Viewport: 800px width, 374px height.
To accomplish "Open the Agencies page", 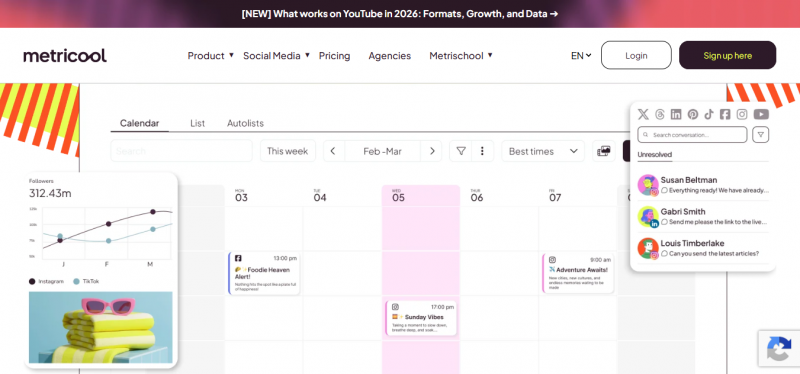I will coord(389,56).
